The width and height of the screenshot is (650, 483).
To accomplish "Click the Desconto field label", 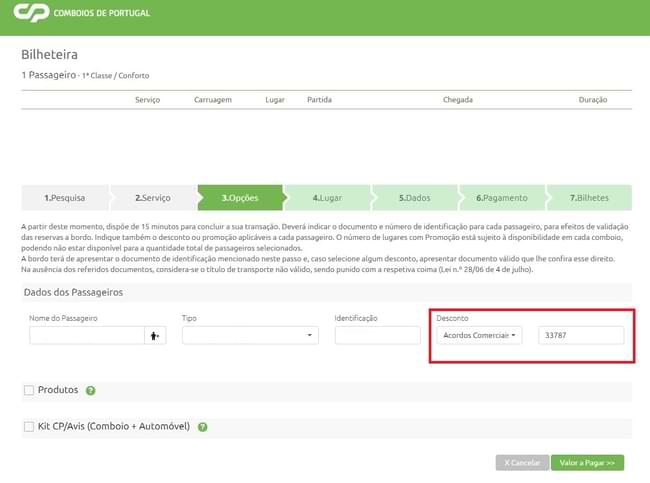I will (x=452, y=318).
